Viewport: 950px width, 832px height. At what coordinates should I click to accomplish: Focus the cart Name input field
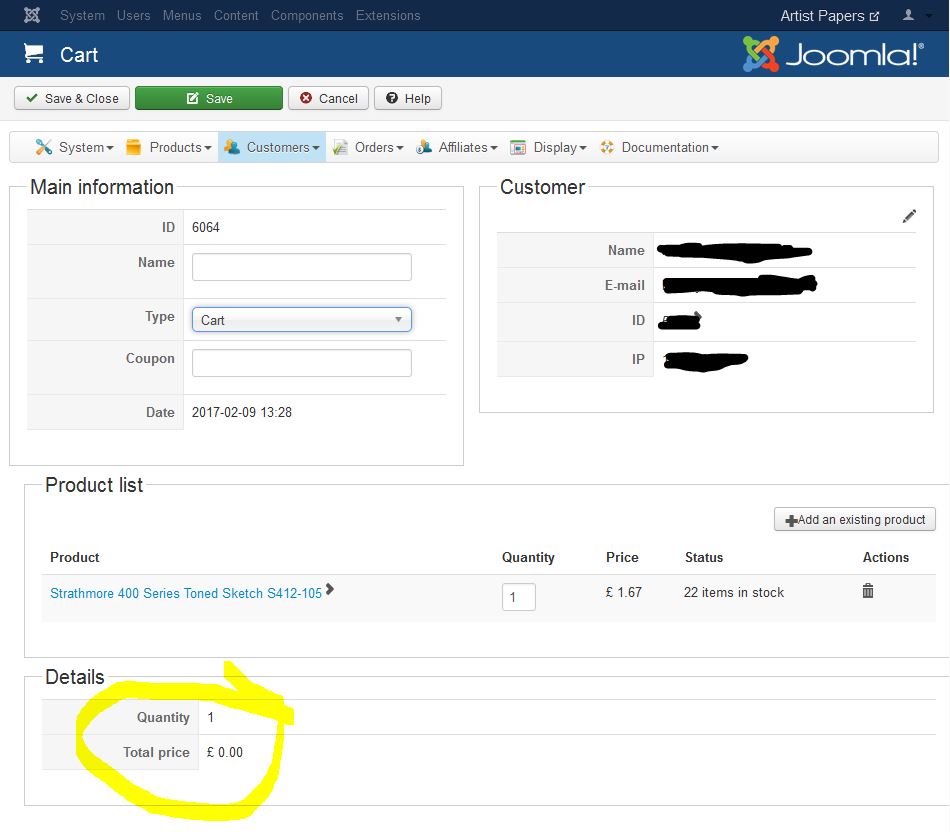click(302, 267)
